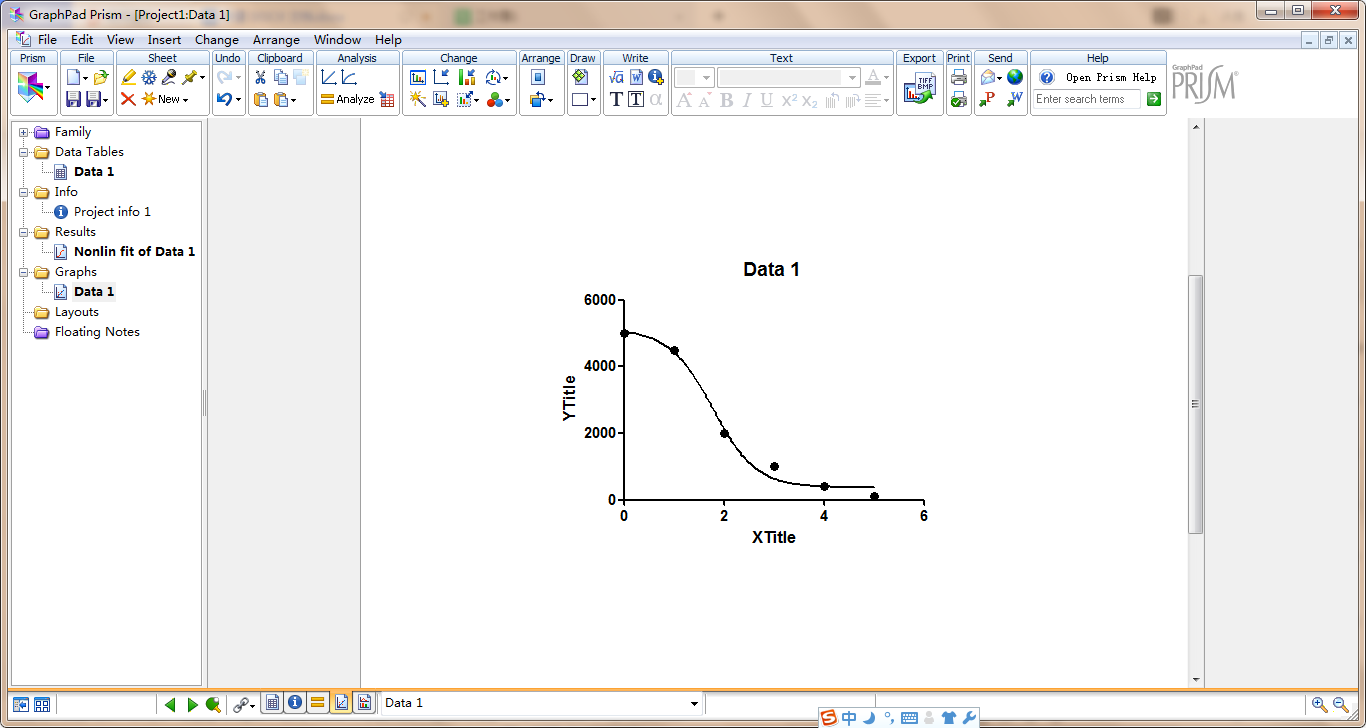
Task: Open the Insert menu
Action: pos(164,40)
